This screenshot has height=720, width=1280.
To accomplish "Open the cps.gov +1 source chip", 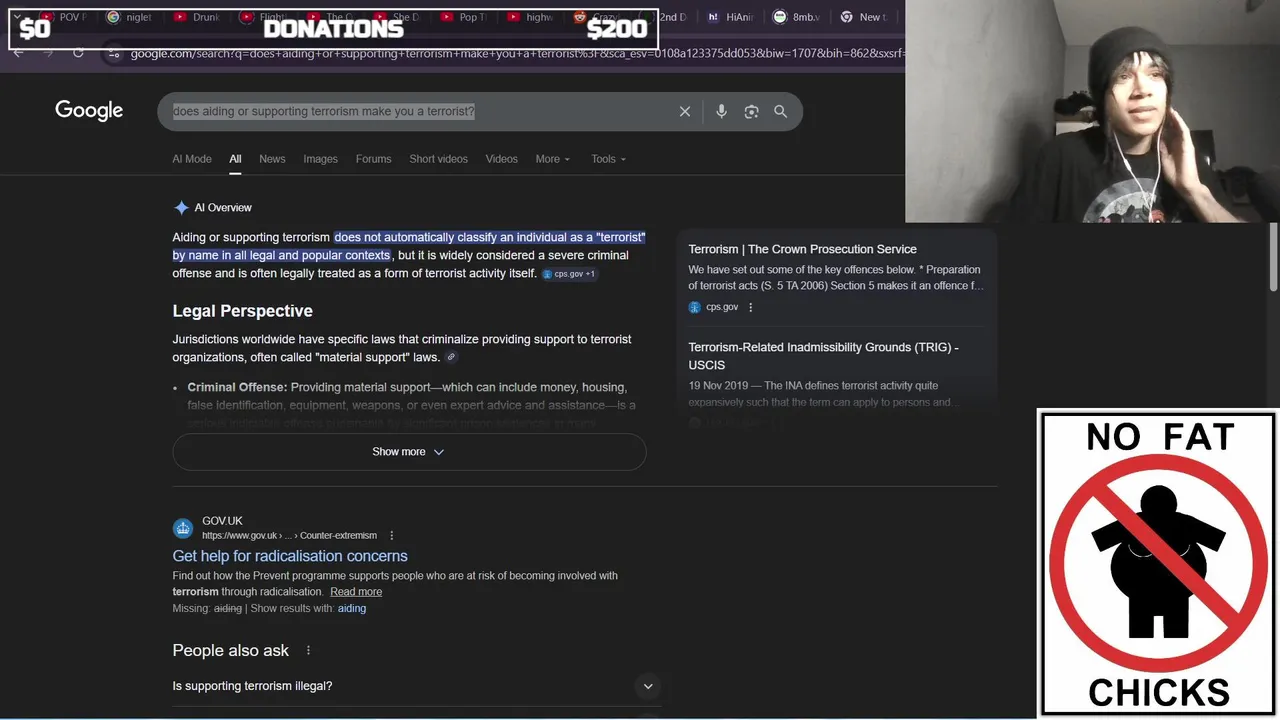I will 569,274.
